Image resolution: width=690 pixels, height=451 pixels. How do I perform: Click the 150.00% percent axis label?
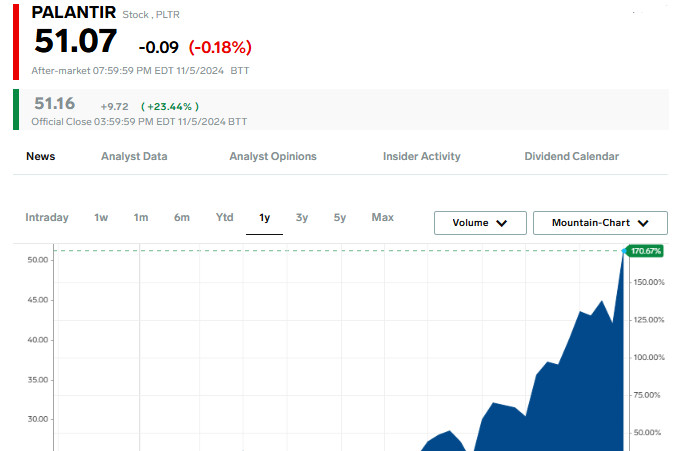(x=649, y=282)
